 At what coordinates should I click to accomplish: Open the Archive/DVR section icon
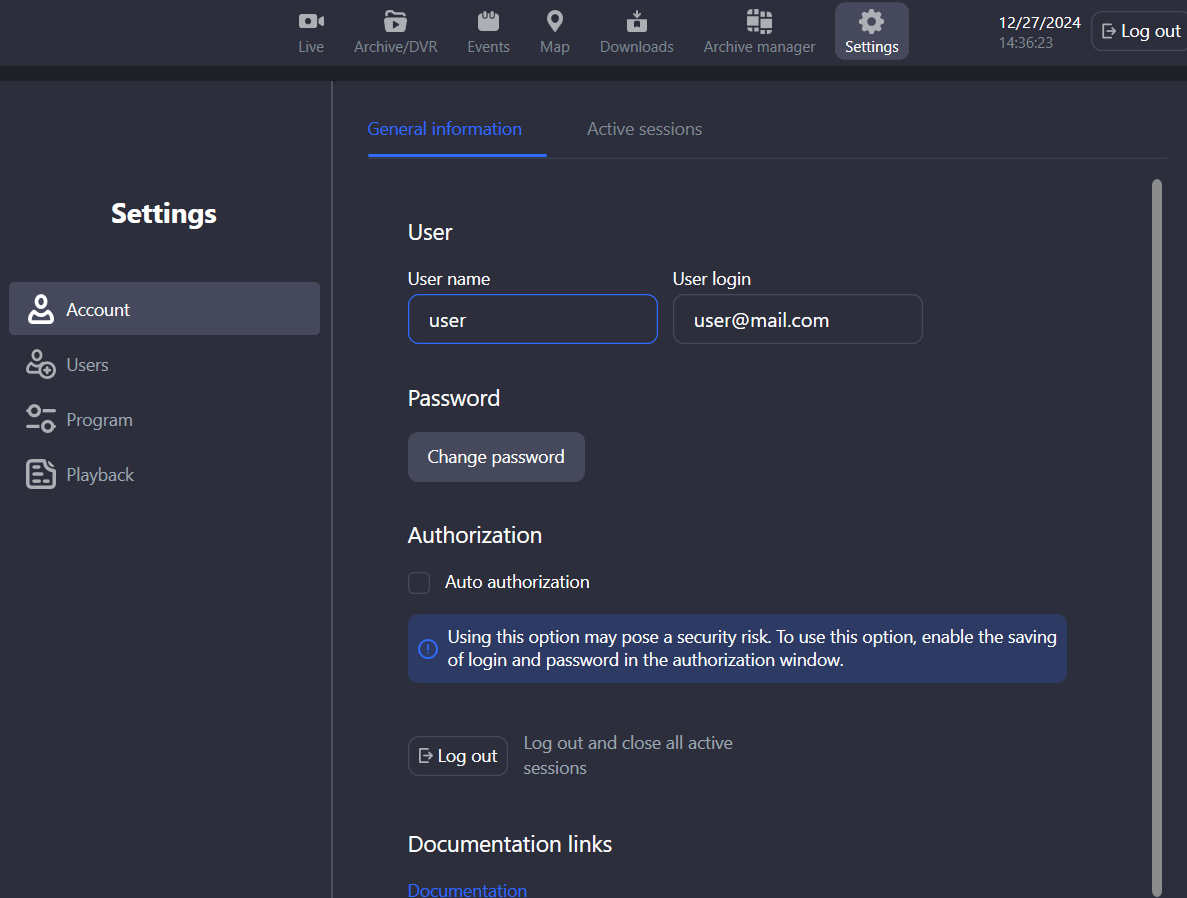[x=395, y=21]
